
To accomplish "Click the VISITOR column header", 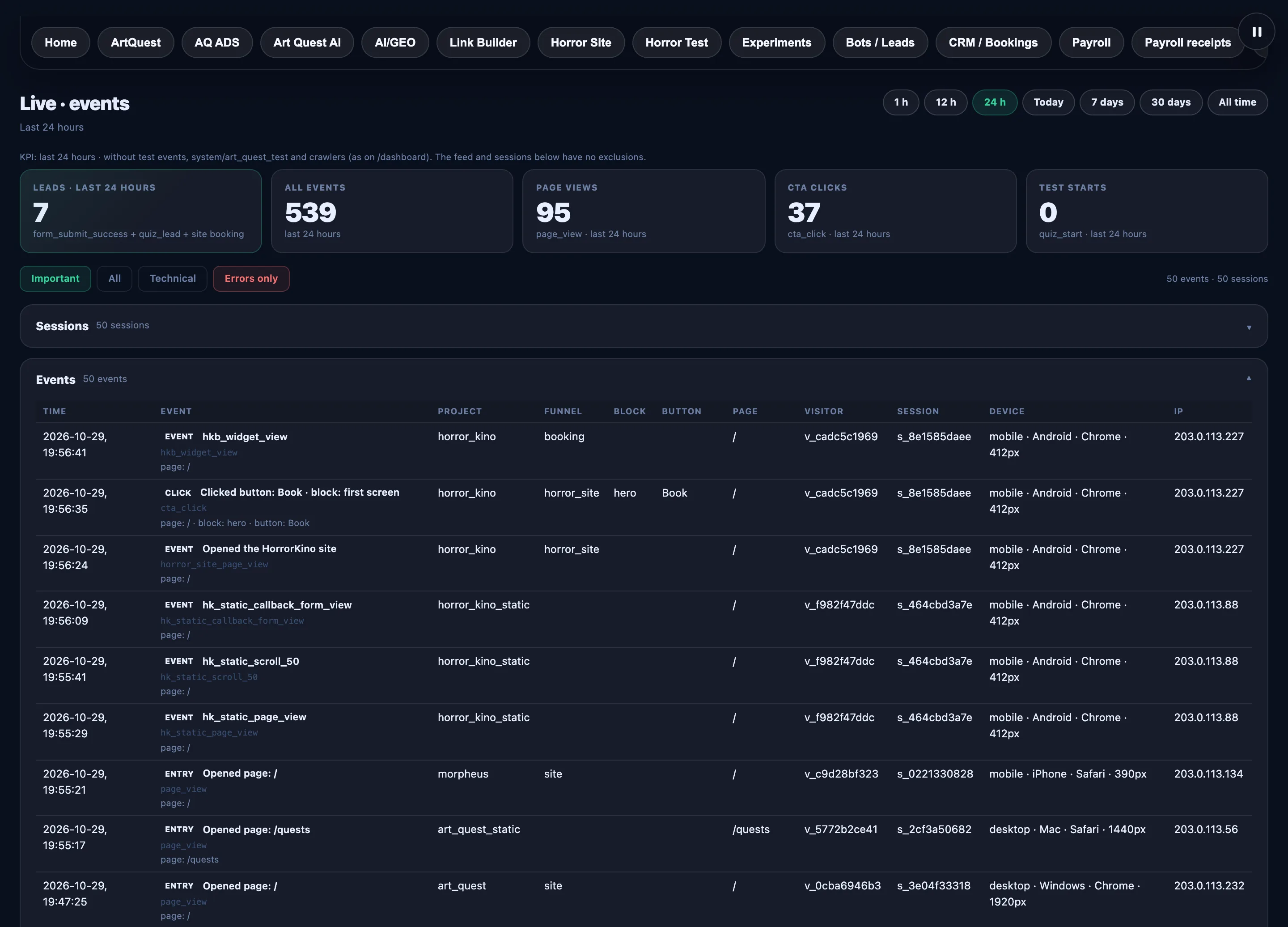I will [x=824, y=411].
